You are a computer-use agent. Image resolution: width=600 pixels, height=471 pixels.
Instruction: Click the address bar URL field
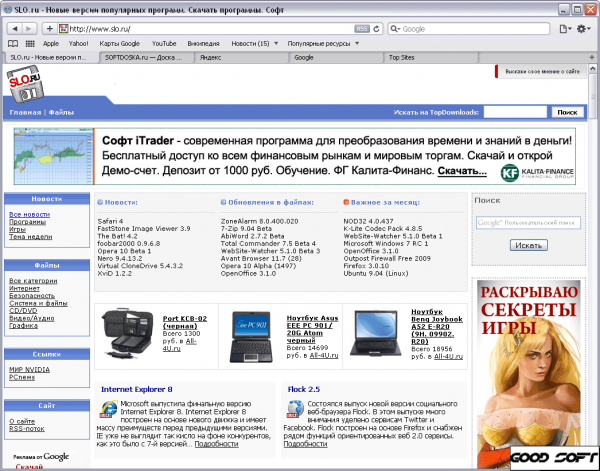click(x=210, y=29)
